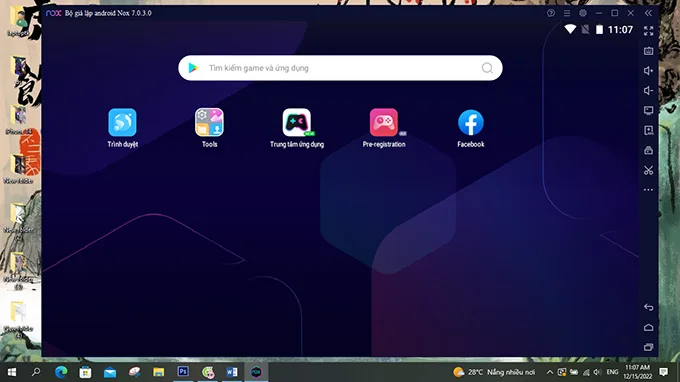Decrease emulator volume in sidebar
Viewport: 680px width, 382px height.
coord(648,91)
